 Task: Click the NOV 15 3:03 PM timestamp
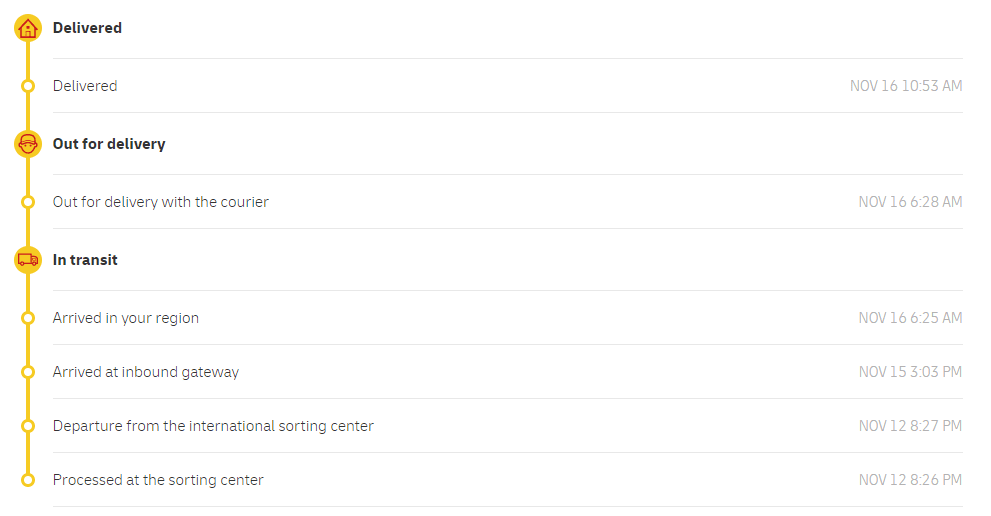tap(910, 372)
